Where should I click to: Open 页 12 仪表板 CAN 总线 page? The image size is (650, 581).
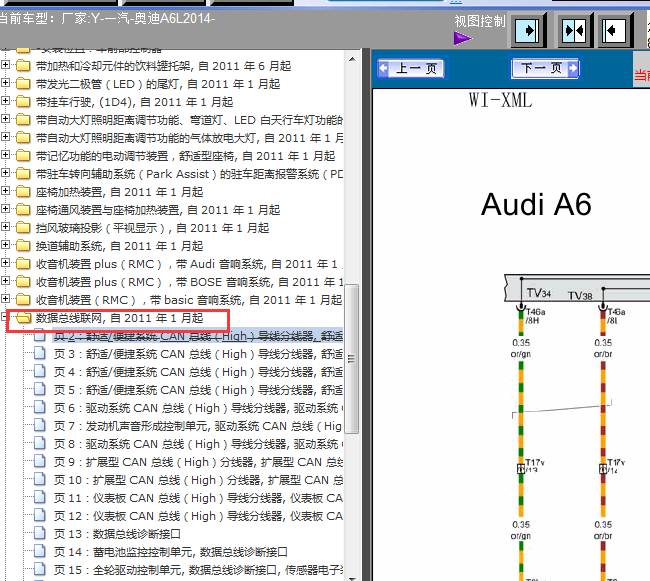pos(198,516)
